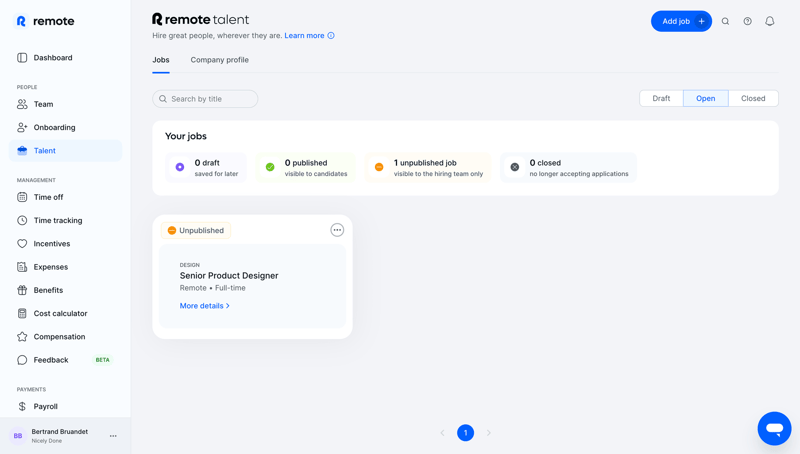The width and height of the screenshot is (800, 454).
Task: Open the help question mark icon
Action: coord(747,21)
